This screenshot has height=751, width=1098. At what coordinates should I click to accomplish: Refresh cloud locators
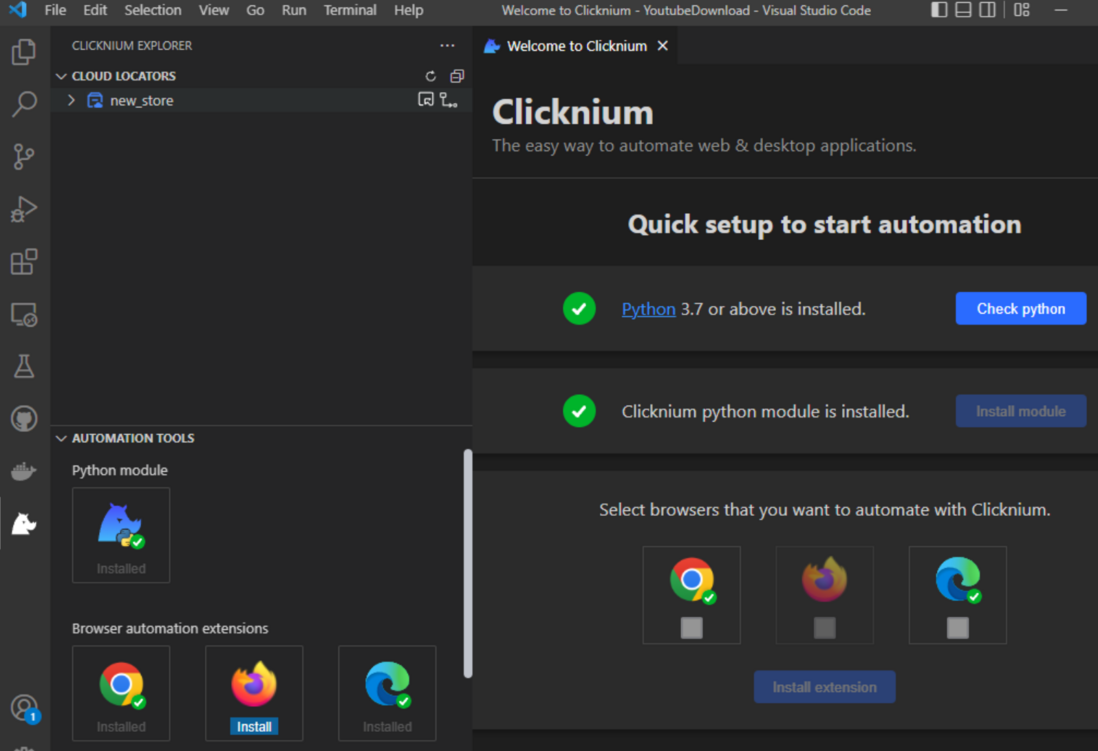coord(431,76)
